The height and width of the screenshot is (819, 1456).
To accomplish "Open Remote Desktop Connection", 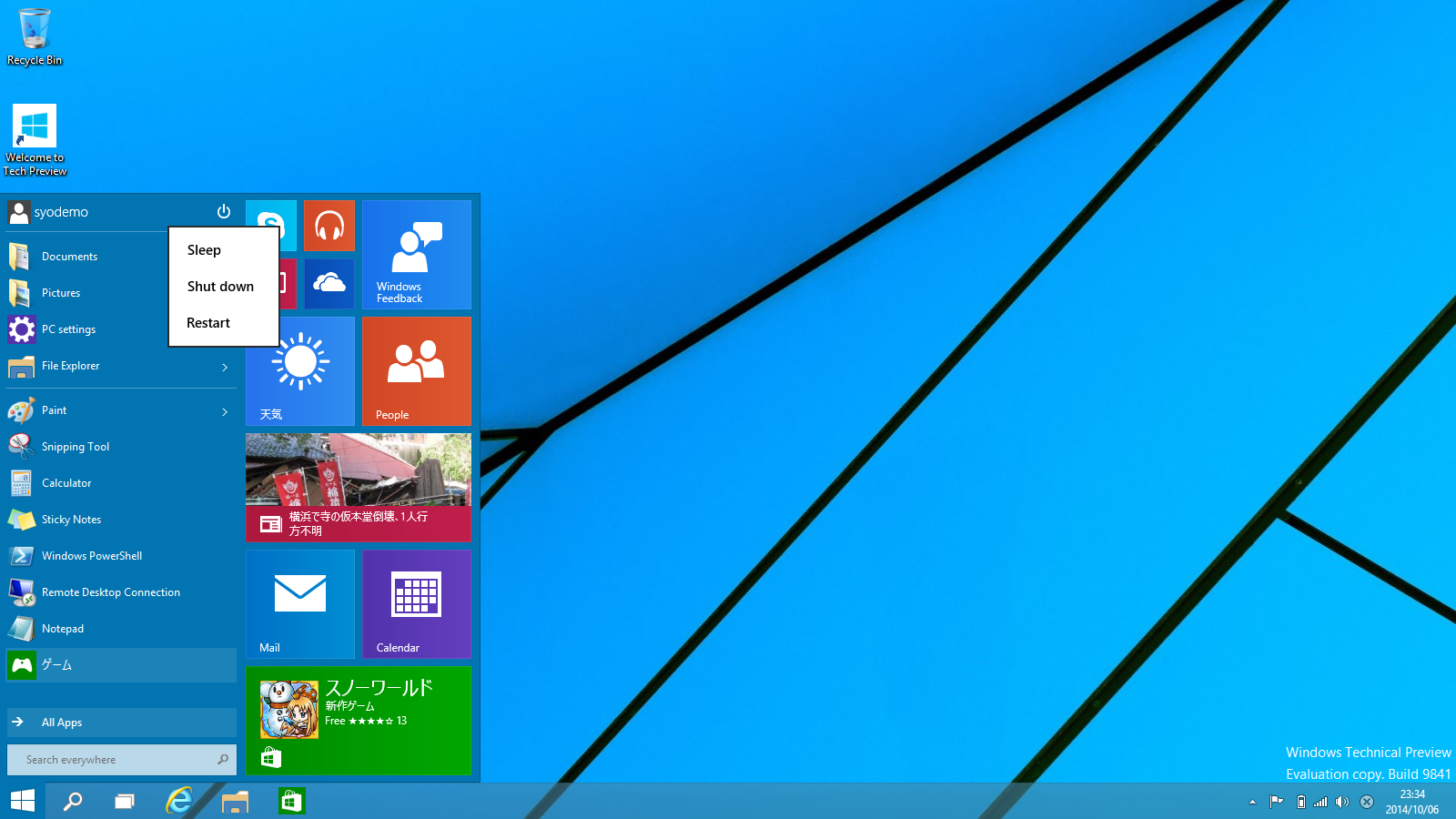I will pyautogui.click(x=121, y=592).
